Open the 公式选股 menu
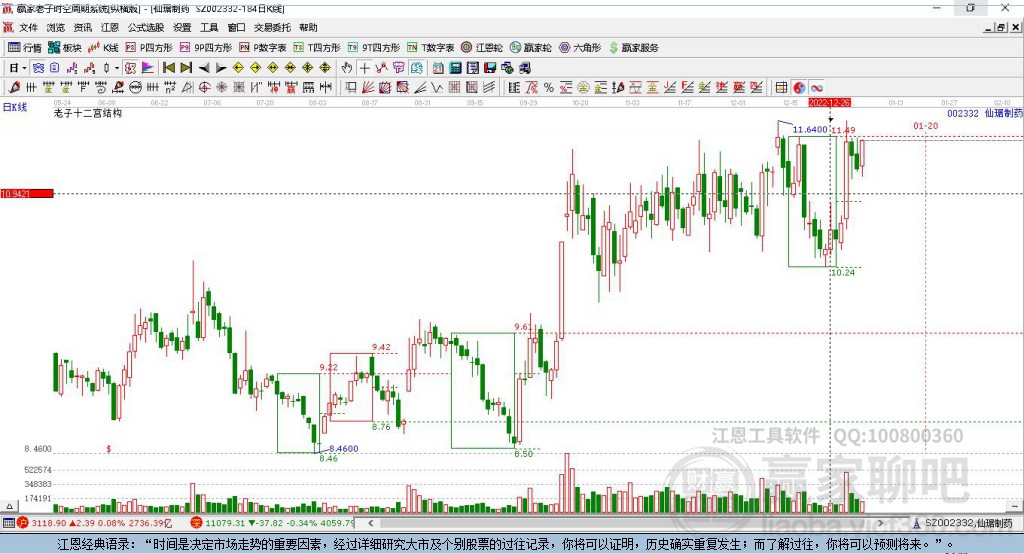The height and width of the screenshot is (554, 1024). 144,28
